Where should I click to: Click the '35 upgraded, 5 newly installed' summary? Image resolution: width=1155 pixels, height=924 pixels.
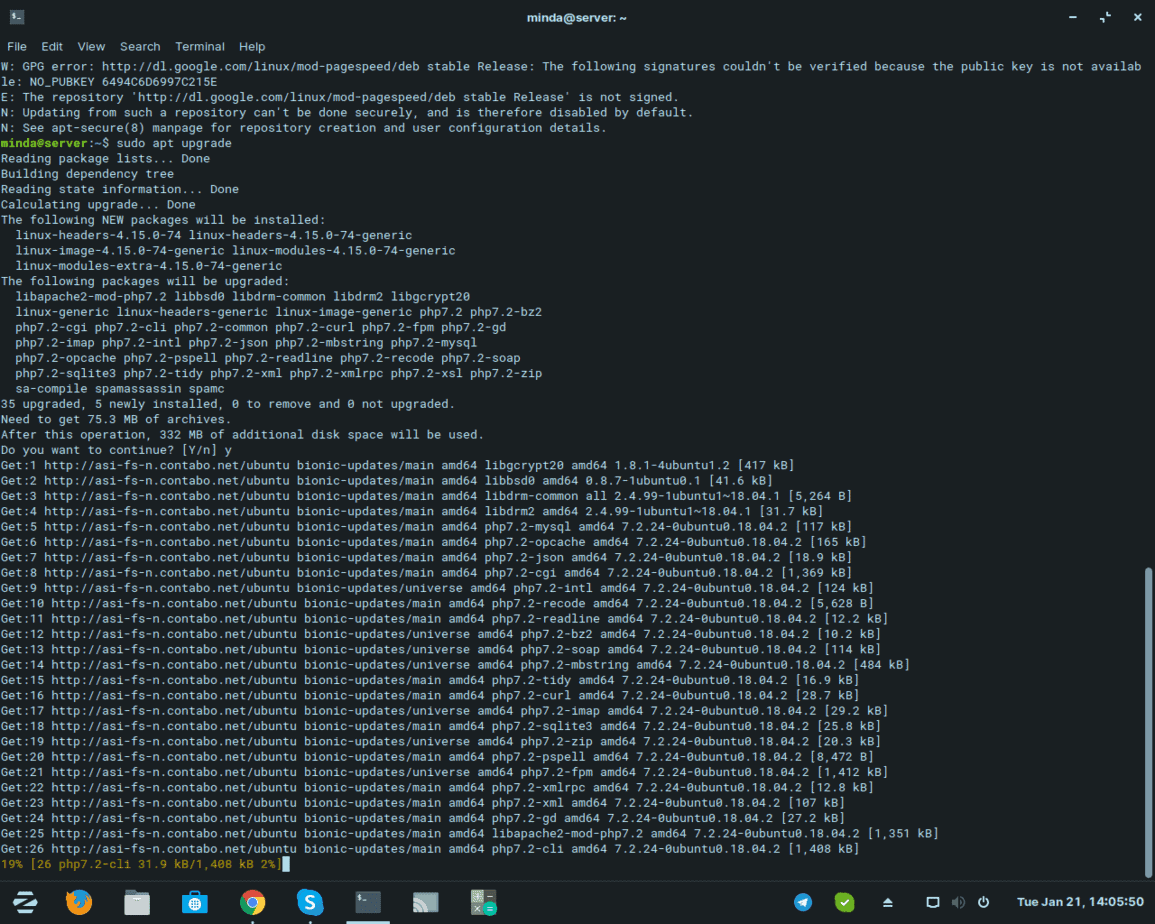(228, 404)
